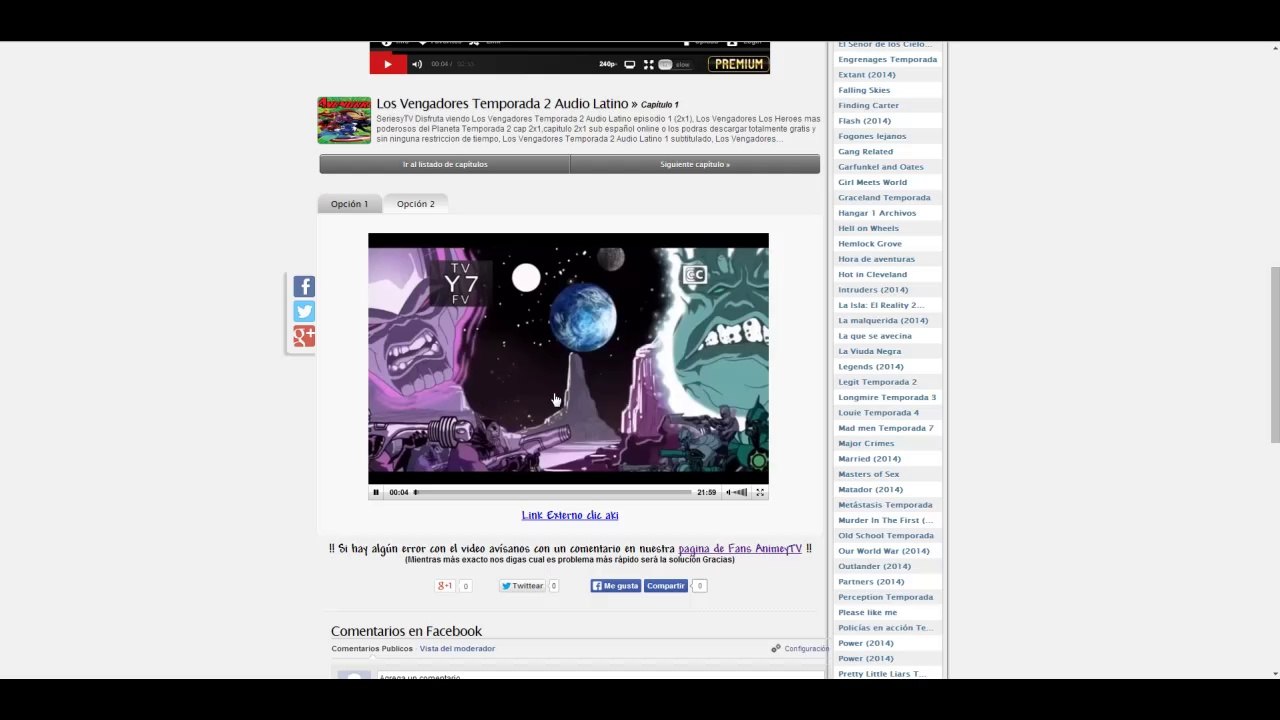Share on Google Plus floating icon
Viewport: 1280px width, 720px height.
point(304,337)
